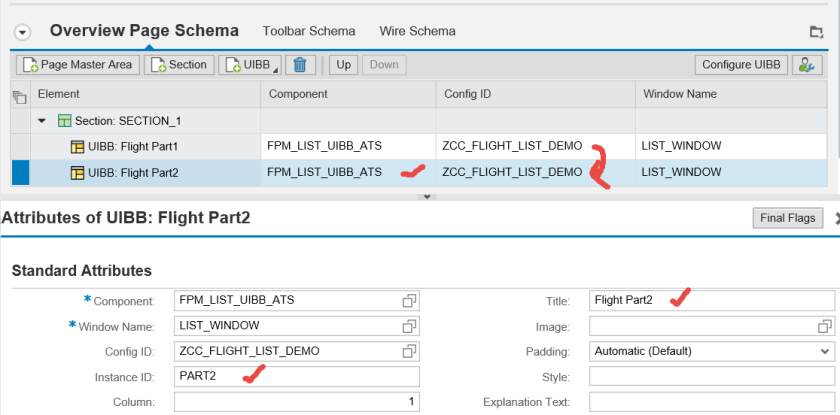Select the UIBB: Flight Part1 row selector
This screenshot has width=840, height=415.
point(19,146)
